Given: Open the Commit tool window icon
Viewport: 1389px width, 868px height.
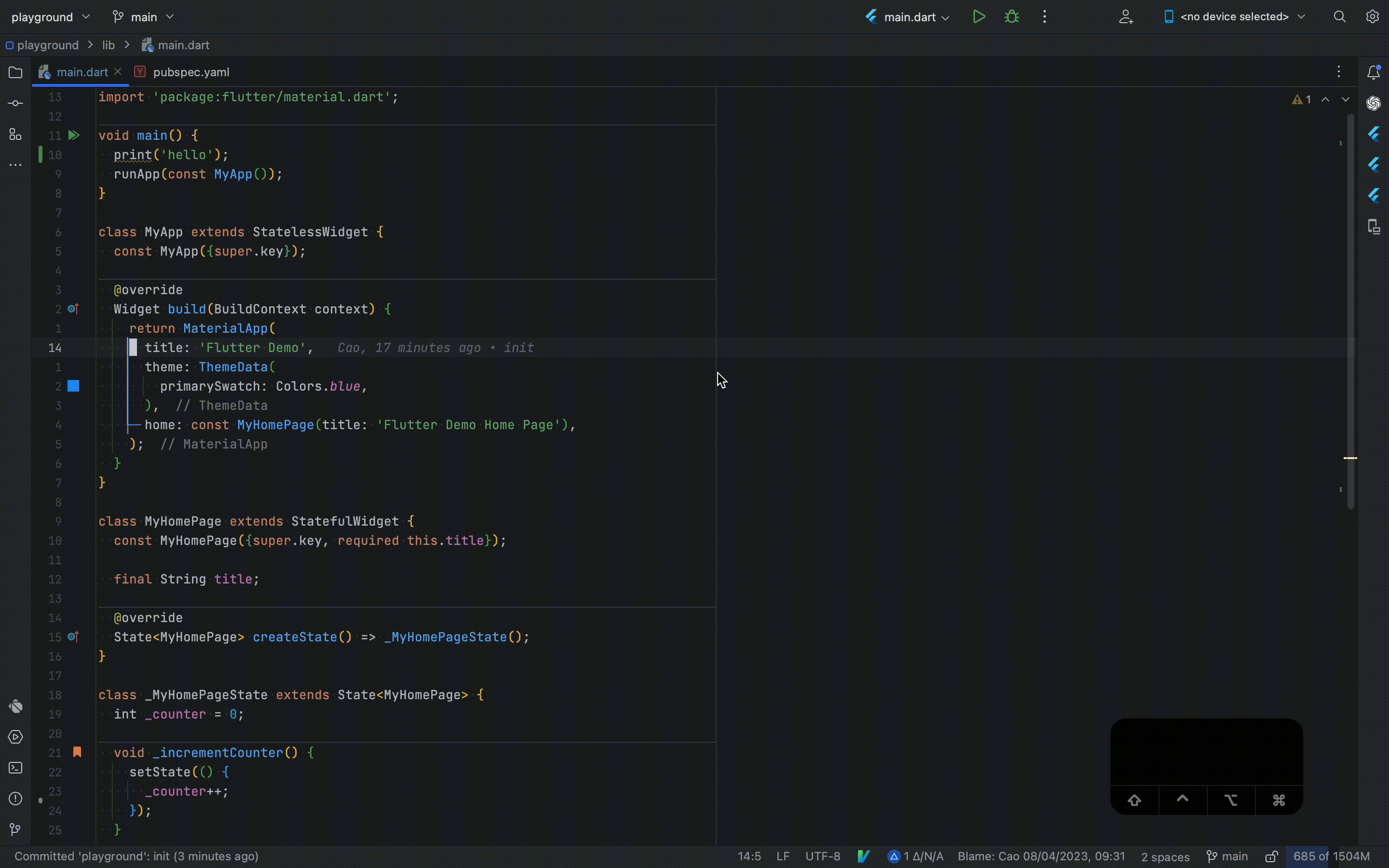Looking at the screenshot, I should 15,103.
